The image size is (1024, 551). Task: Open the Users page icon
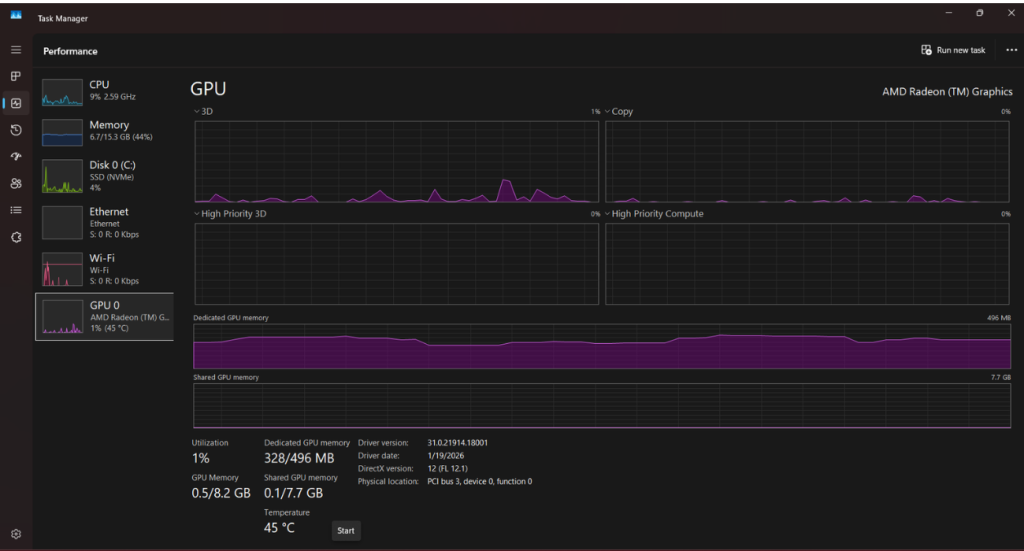(x=16, y=183)
